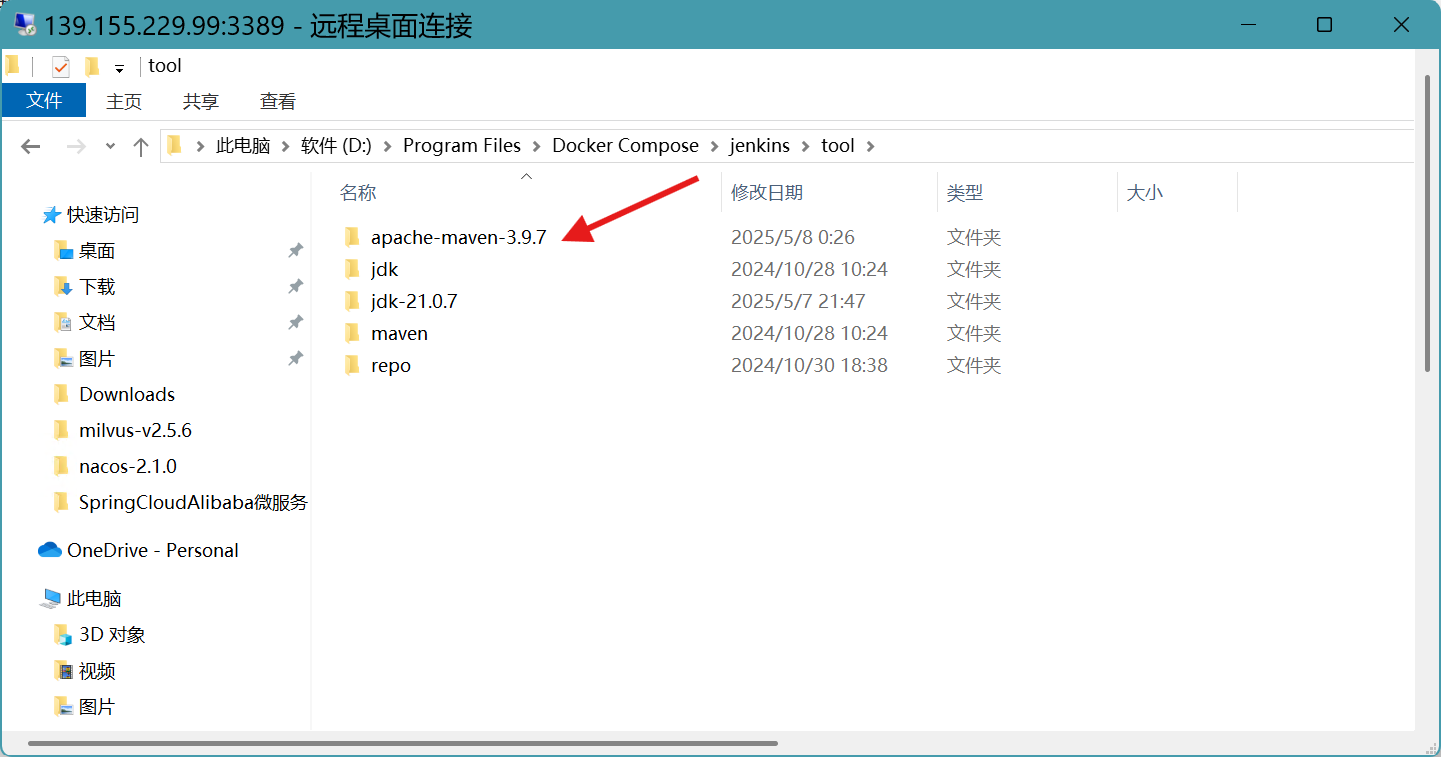Click the Back navigation arrow
Viewport: 1441px width, 757px height.
30,147
